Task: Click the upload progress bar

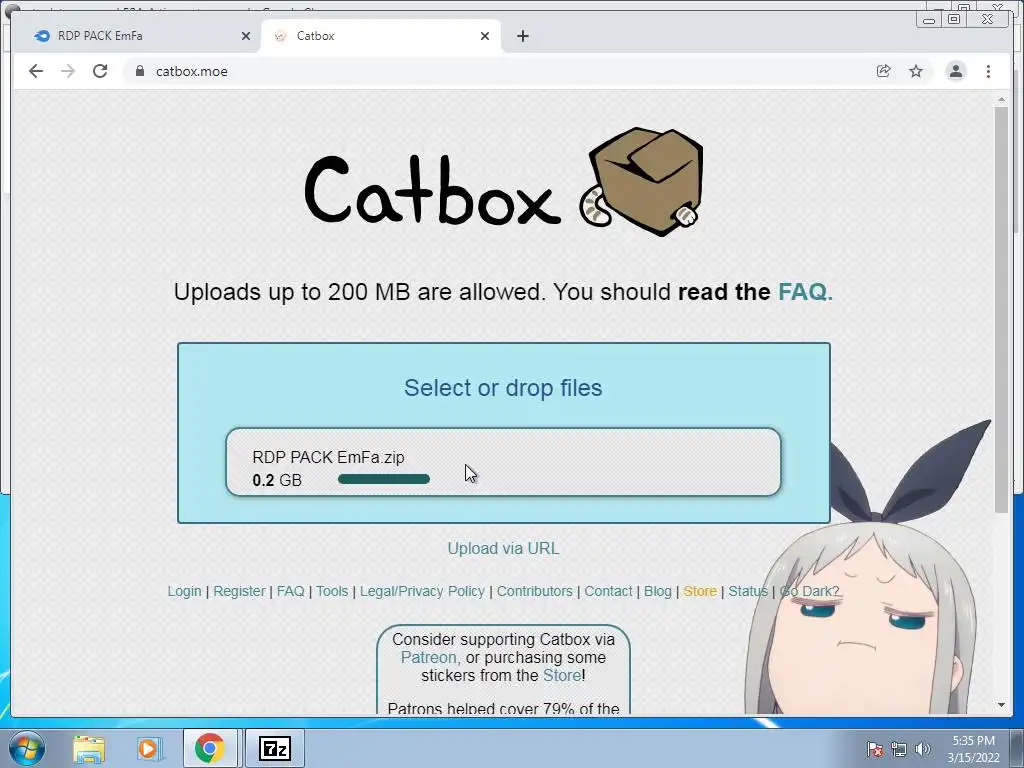Action: (384, 479)
